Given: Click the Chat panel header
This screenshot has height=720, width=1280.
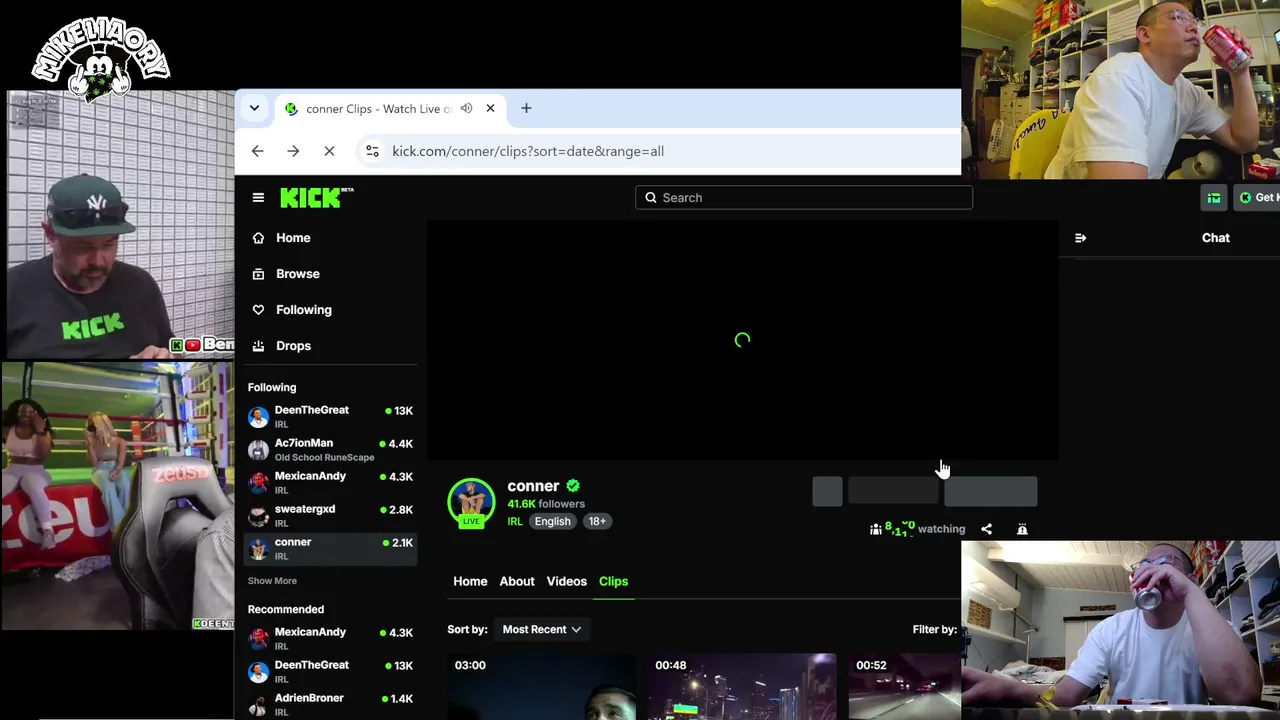Looking at the screenshot, I should [x=1216, y=238].
